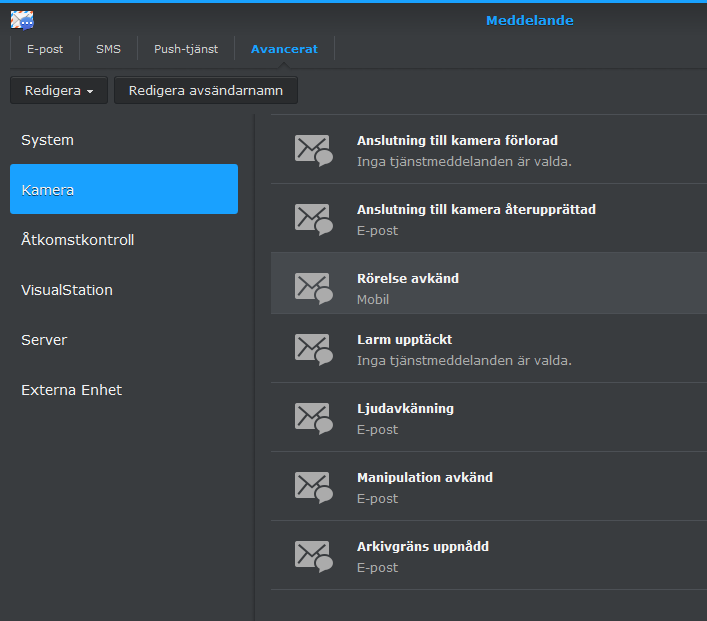This screenshot has height=621, width=707.
Task: Click the envelope icon beside Manipulation avkänd
Action: (x=313, y=487)
